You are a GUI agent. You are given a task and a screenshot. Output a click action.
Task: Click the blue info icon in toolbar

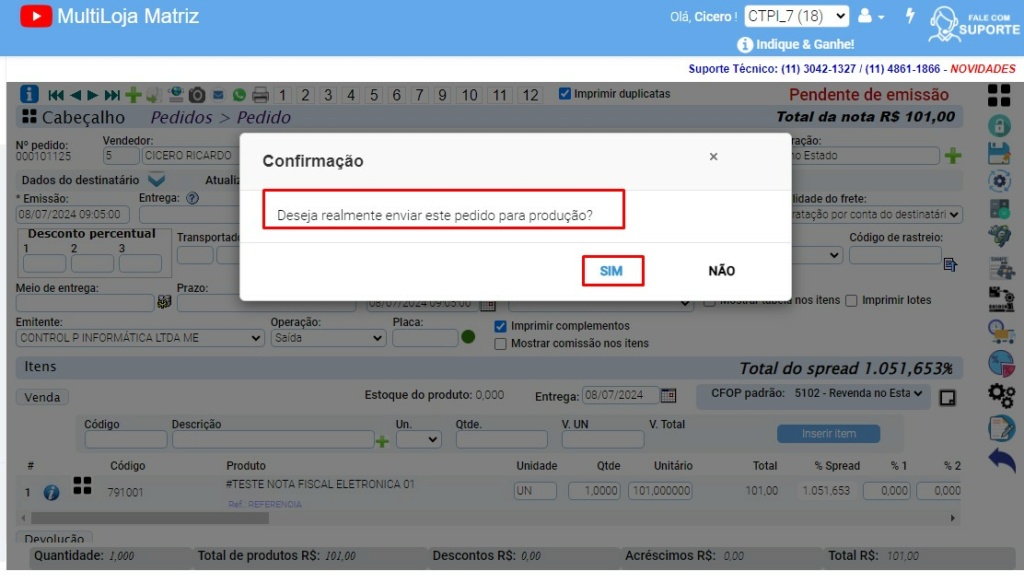pos(29,94)
